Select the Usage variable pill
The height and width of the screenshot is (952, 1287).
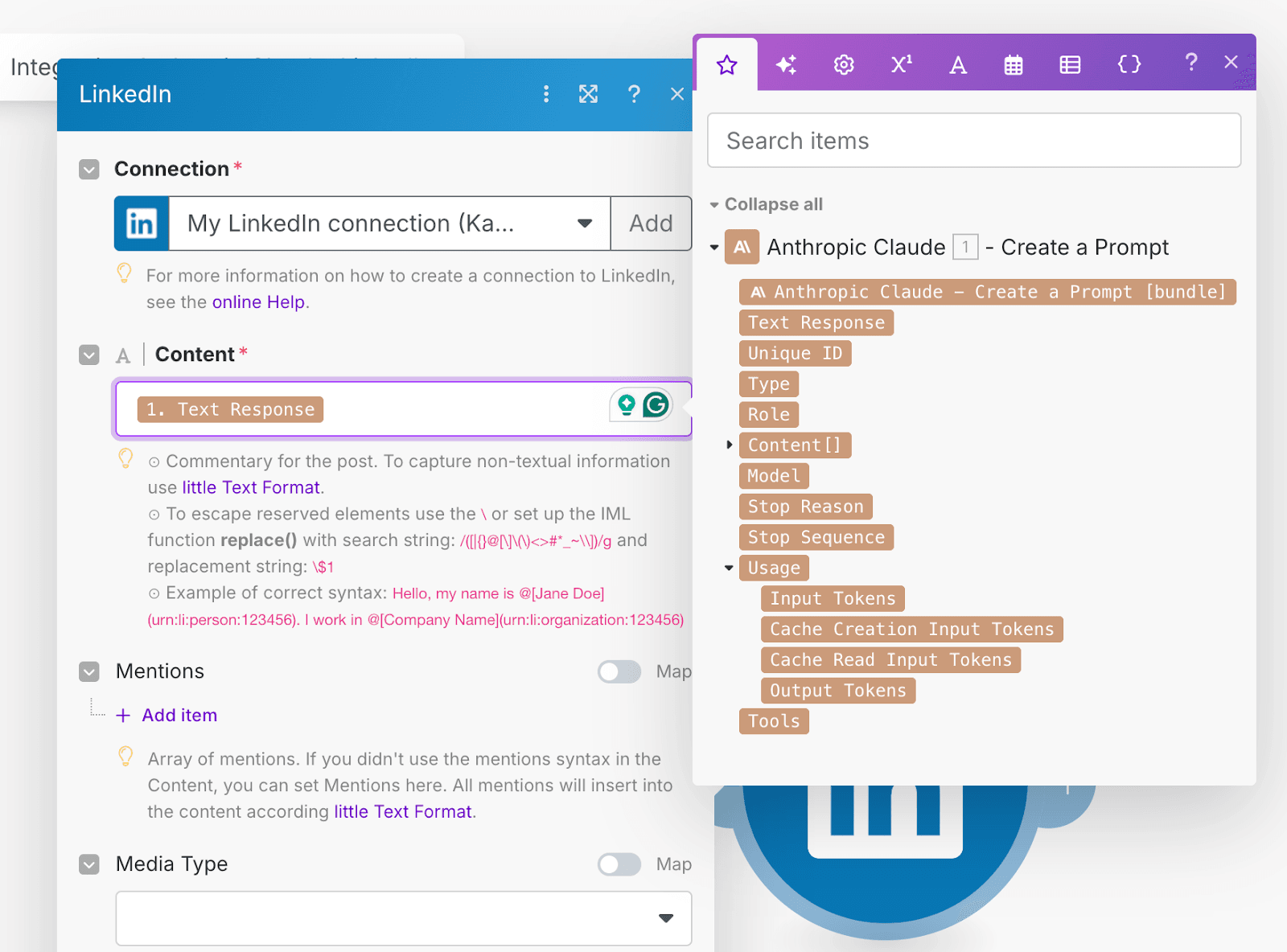pyautogui.click(x=774, y=568)
